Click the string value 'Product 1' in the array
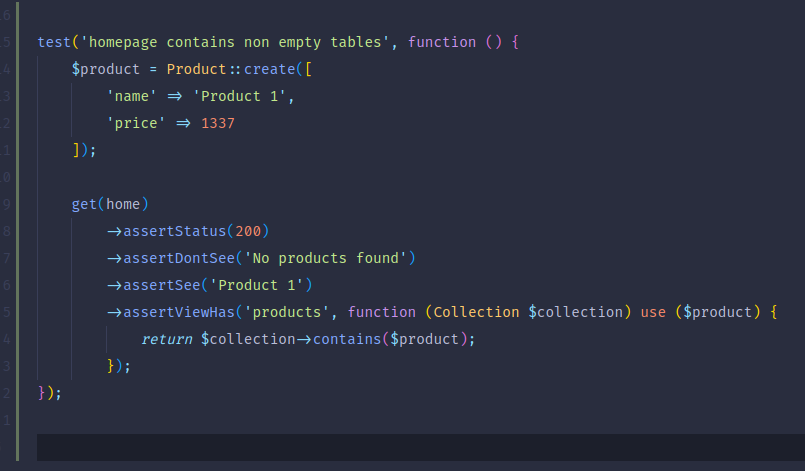Screen dimensions: 805x471 (239, 96)
